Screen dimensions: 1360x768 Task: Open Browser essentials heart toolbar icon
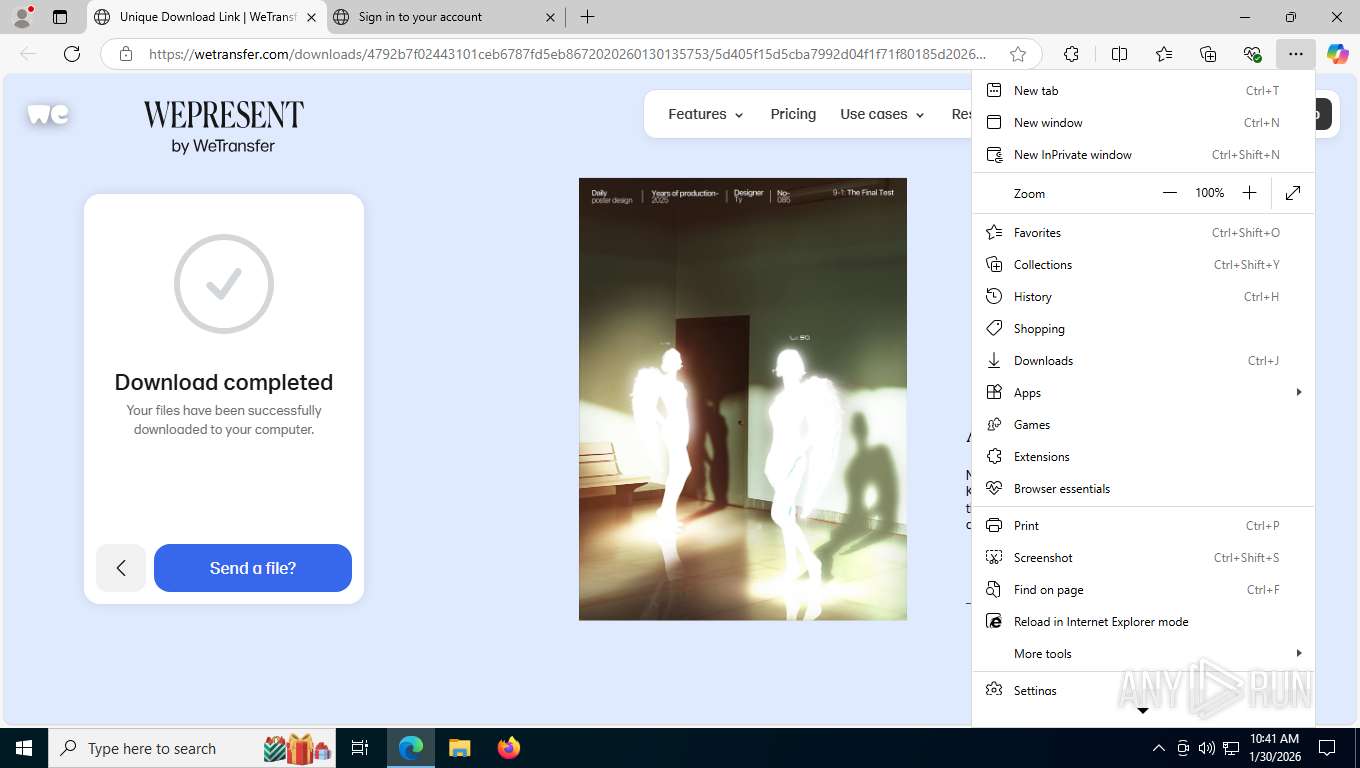click(x=1252, y=54)
